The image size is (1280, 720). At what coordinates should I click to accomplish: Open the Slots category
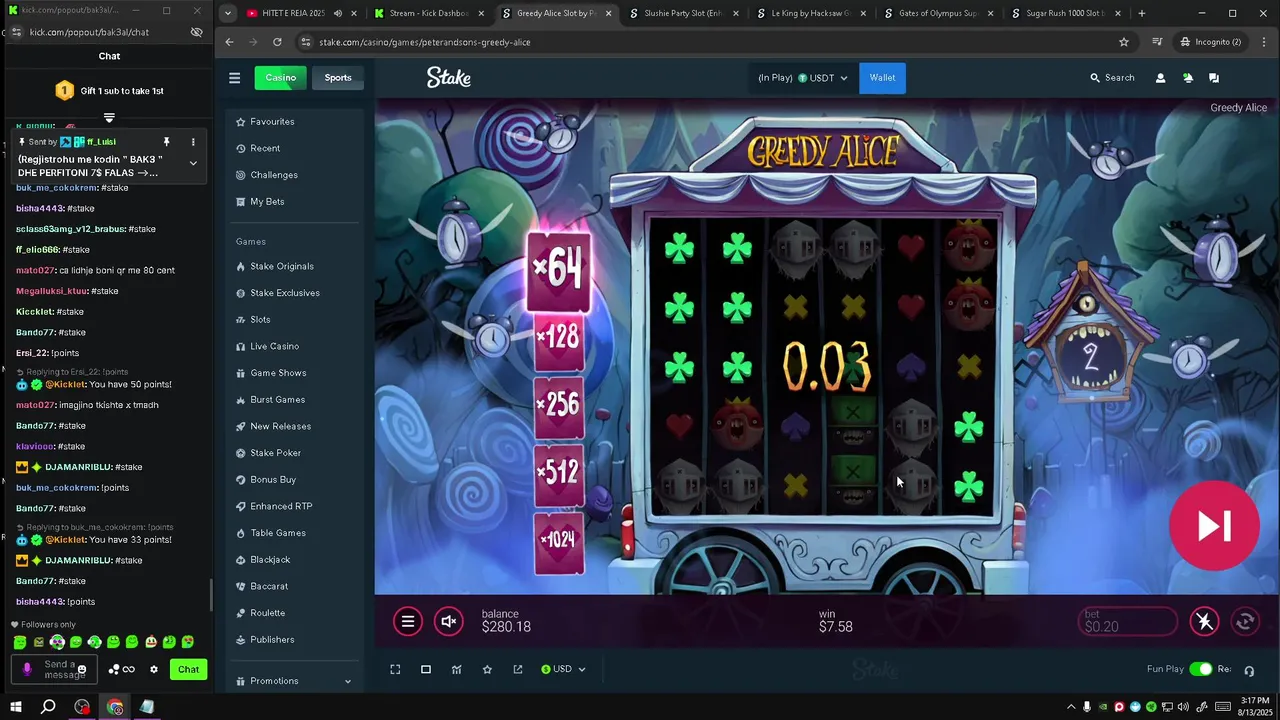pyautogui.click(x=253, y=319)
